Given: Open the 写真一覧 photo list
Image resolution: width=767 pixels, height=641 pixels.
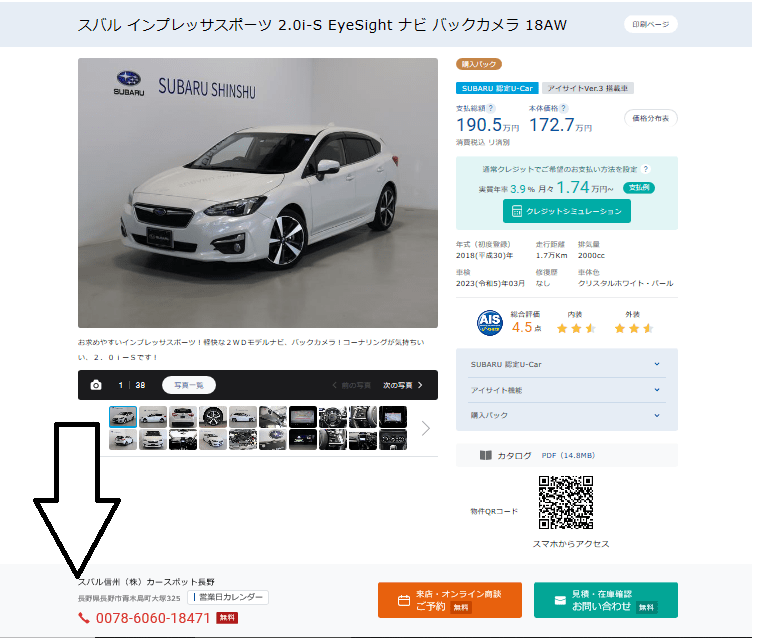Looking at the screenshot, I should pos(189,386).
